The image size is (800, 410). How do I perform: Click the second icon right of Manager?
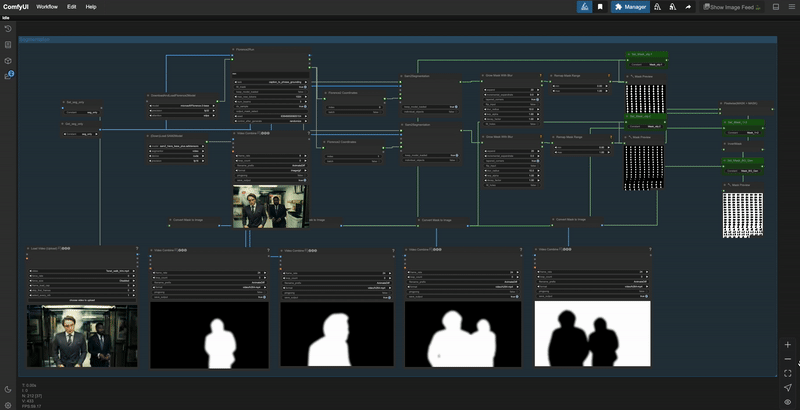click(672, 7)
